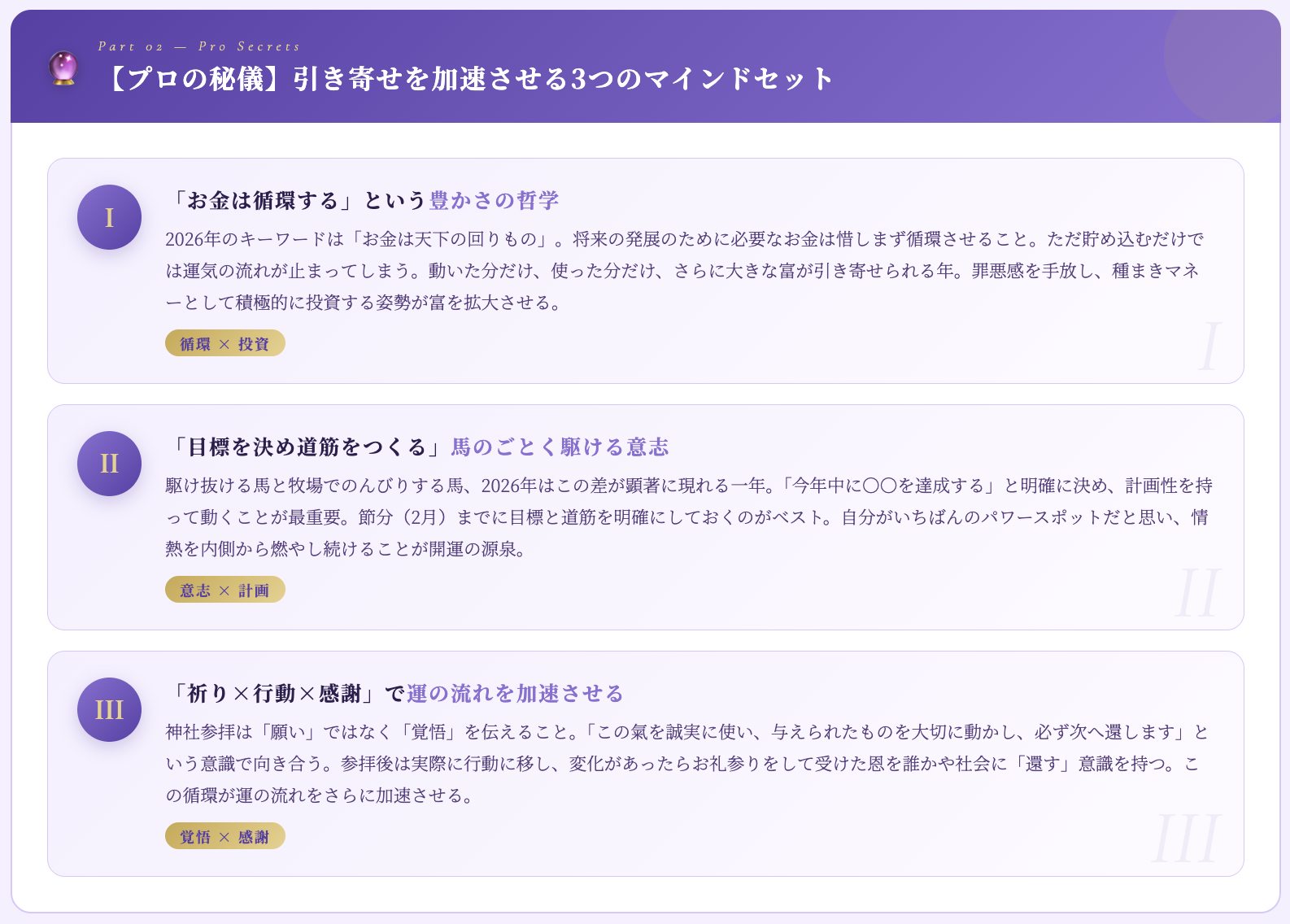
Task: Click the Roman numeral III circle badge
Action: pos(109,709)
